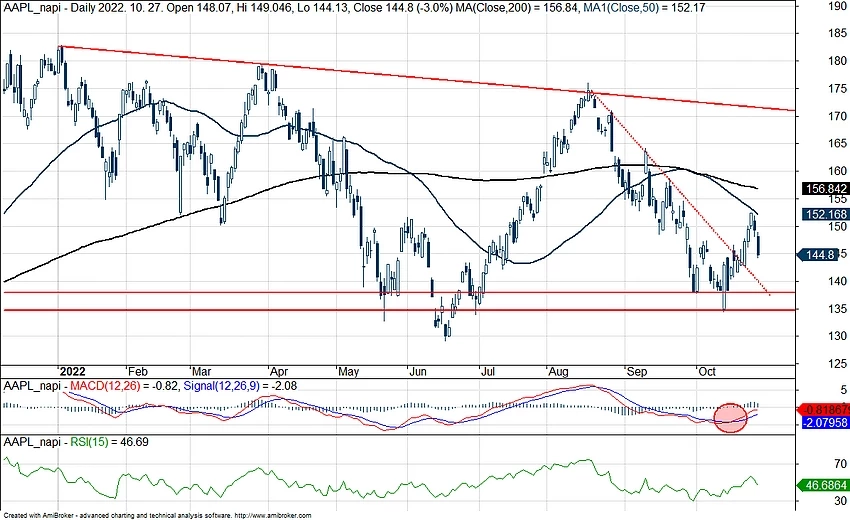Screen dimensions: 850x520
Task: Click the RSI 30 level label
Action: (841, 500)
